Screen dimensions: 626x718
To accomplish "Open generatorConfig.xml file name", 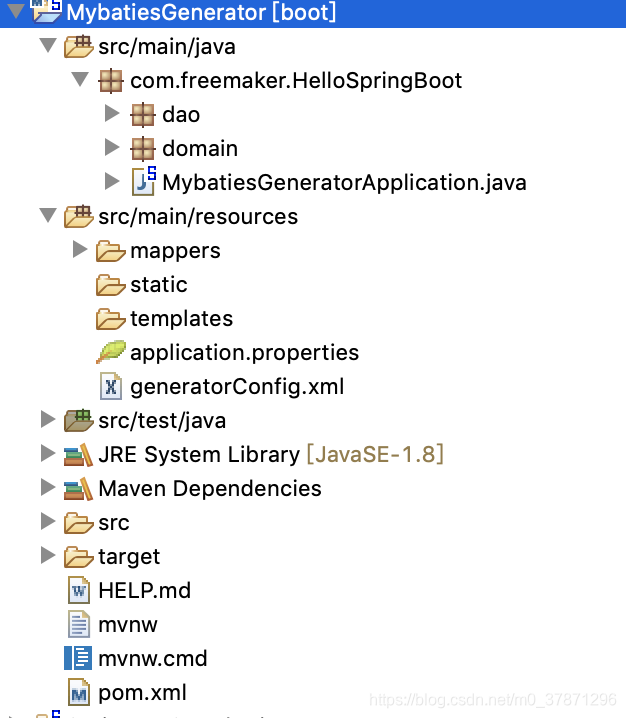I will 237,387.
